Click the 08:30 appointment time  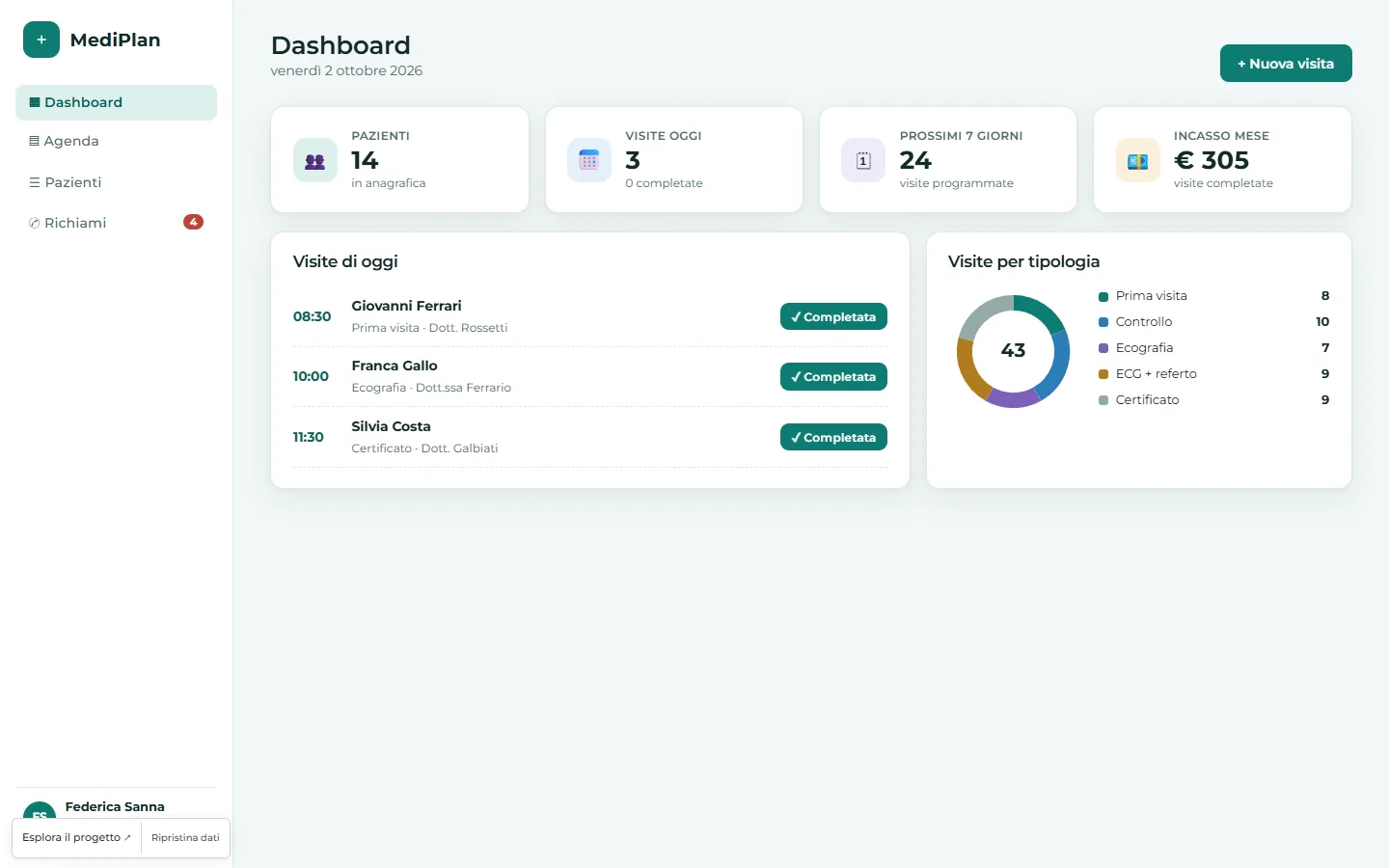click(x=312, y=316)
